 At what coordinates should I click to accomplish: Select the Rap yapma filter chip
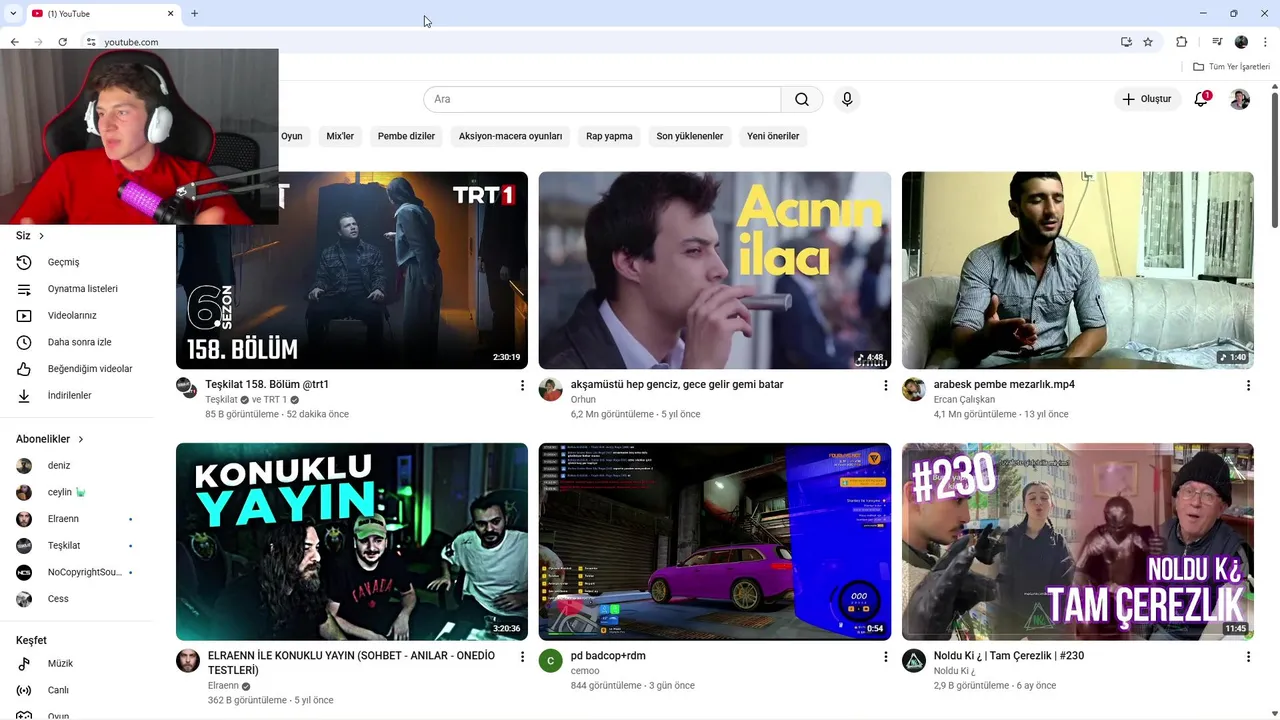(x=609, y=136)
